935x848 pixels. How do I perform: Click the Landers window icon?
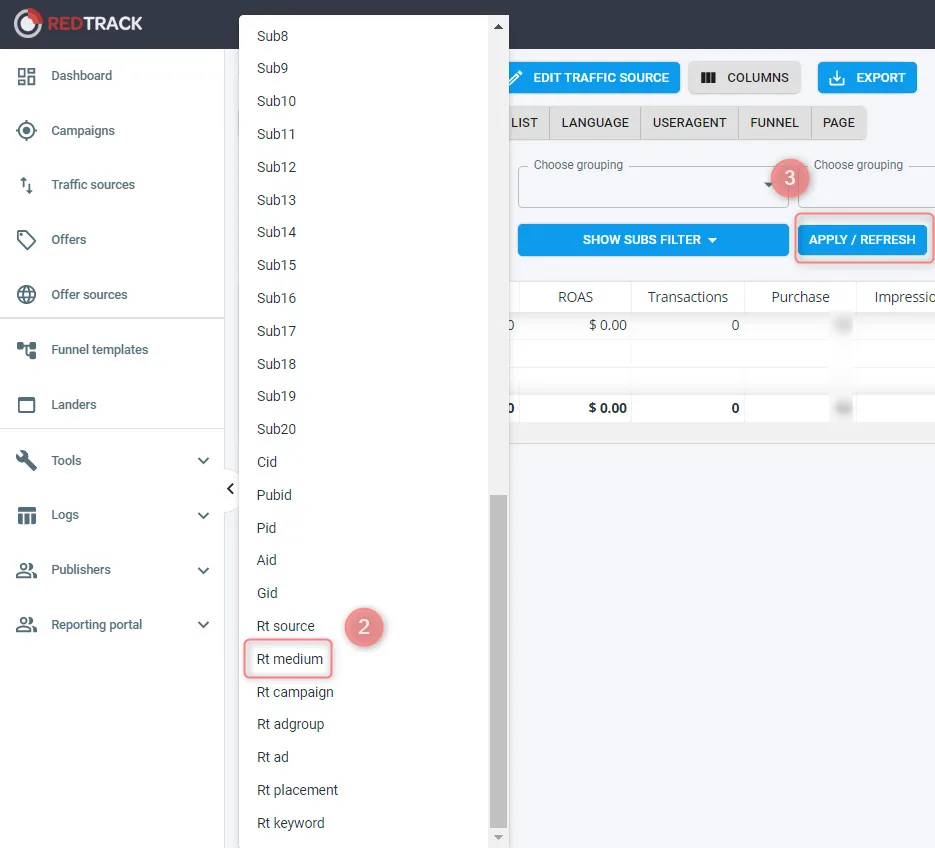point(27,405)
